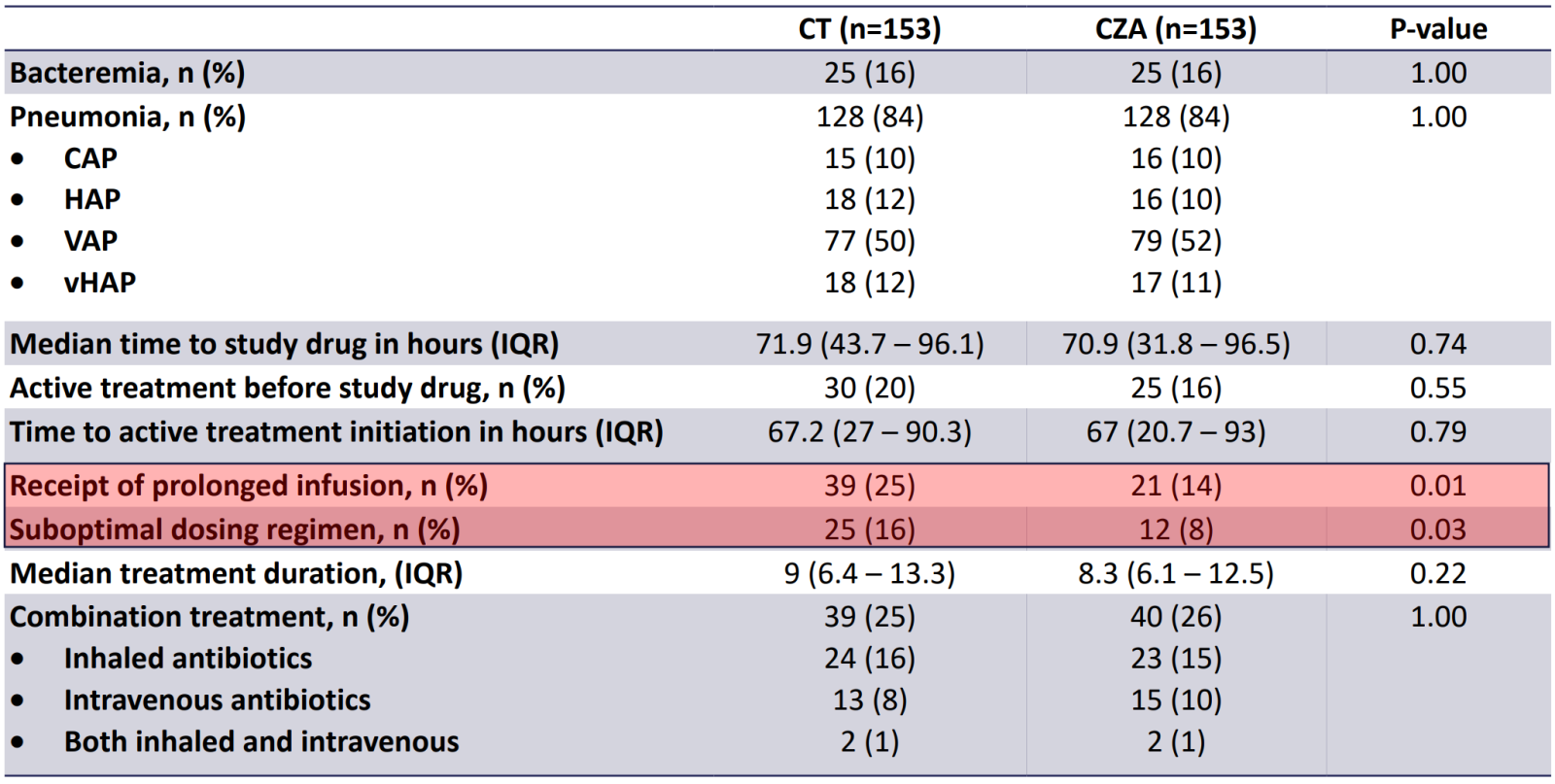Select the Pneumonia, n (%) row label
This screenshot has height=784, width=1555.
coord(127,117)
